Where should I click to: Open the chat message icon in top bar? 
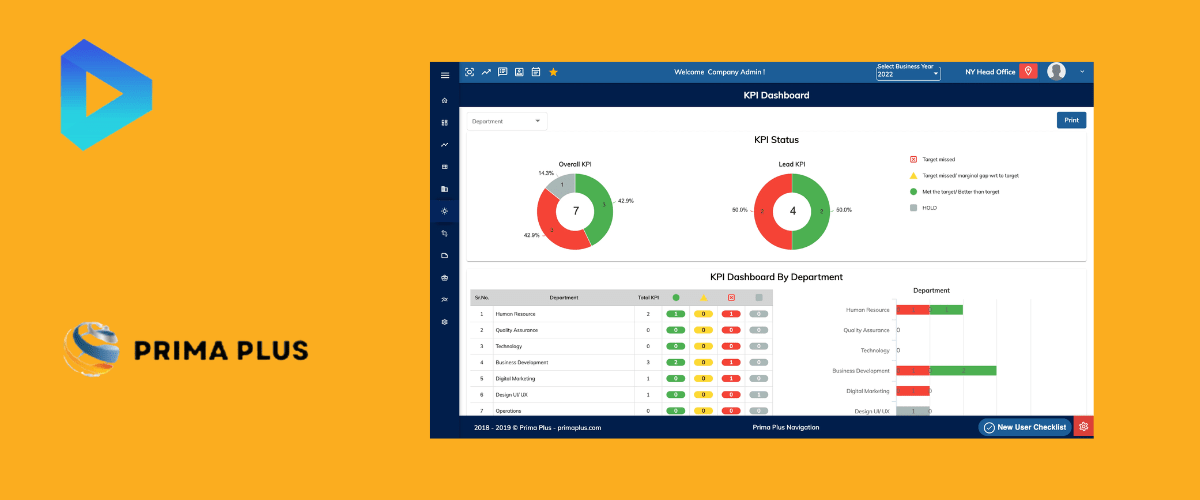pyautogui.click(x=503, y=72)
